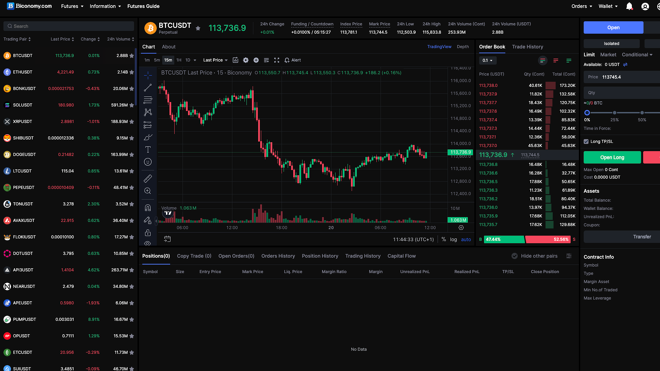Toggle chart fullscreen mode

pyautogui.click(x=277, y=60)
